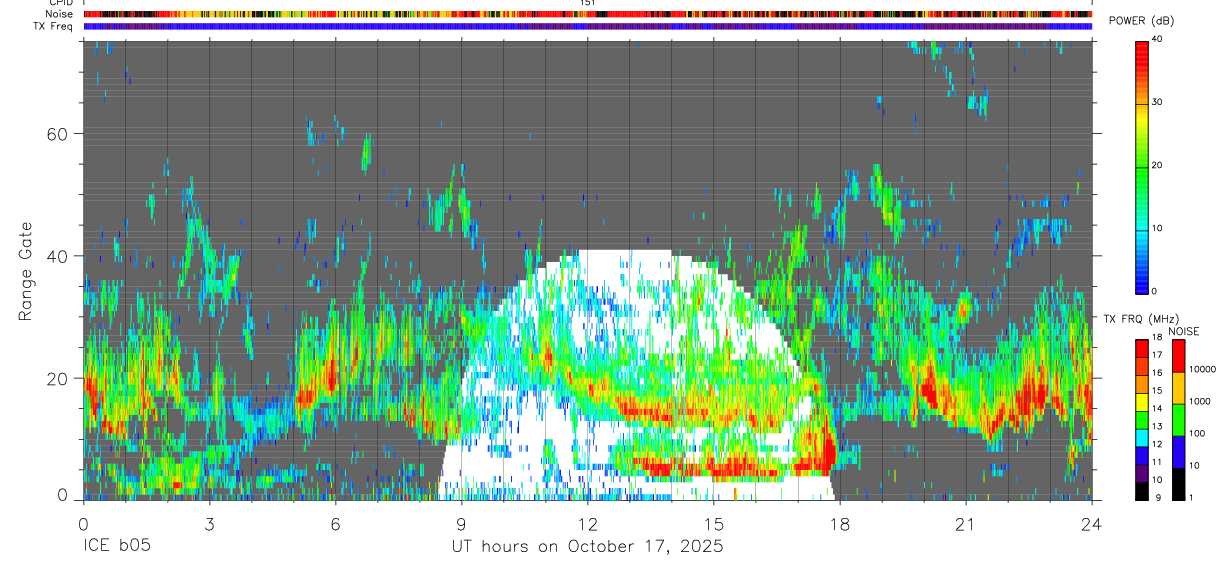Select the Range Gate y-axis label

coord(28,270)
